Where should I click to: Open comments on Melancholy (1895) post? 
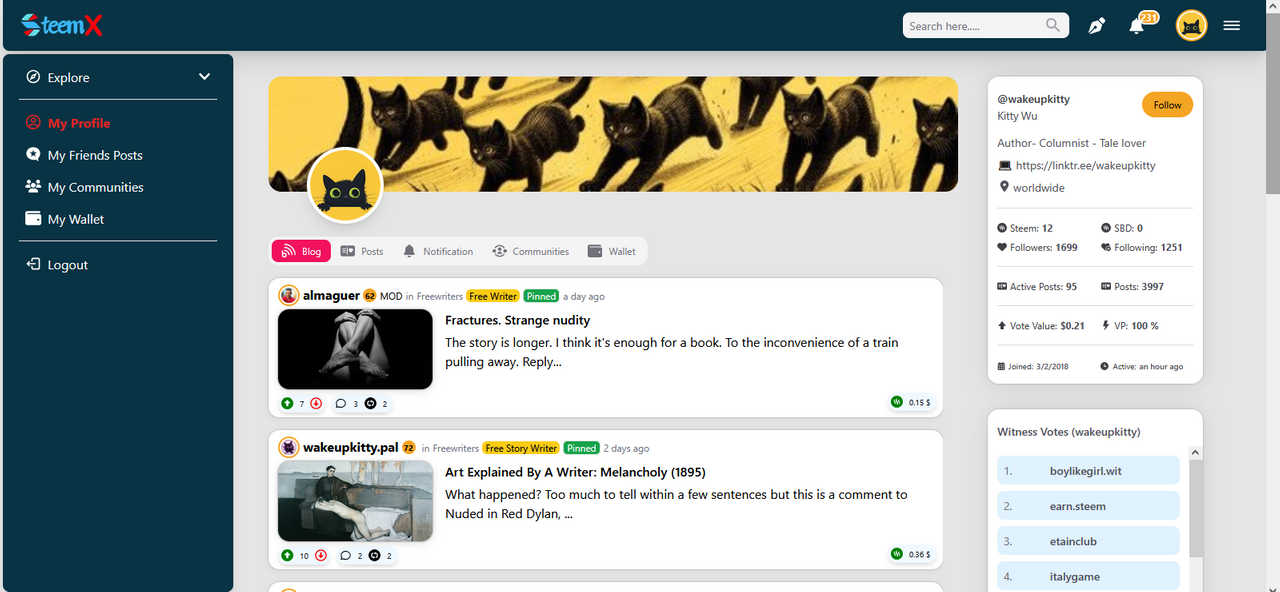pos(346,555)
